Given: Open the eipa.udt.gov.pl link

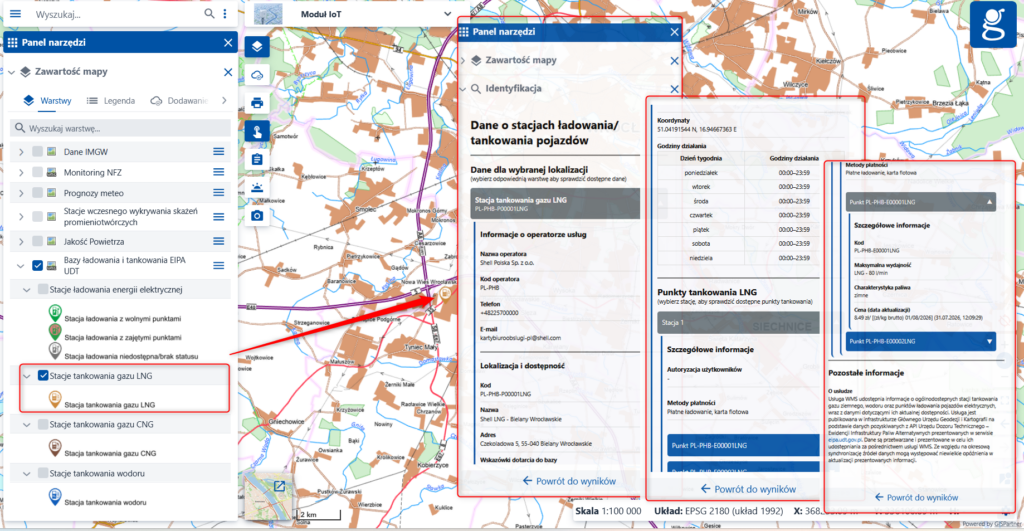Looking at the screenshot, I should (845, 440).
